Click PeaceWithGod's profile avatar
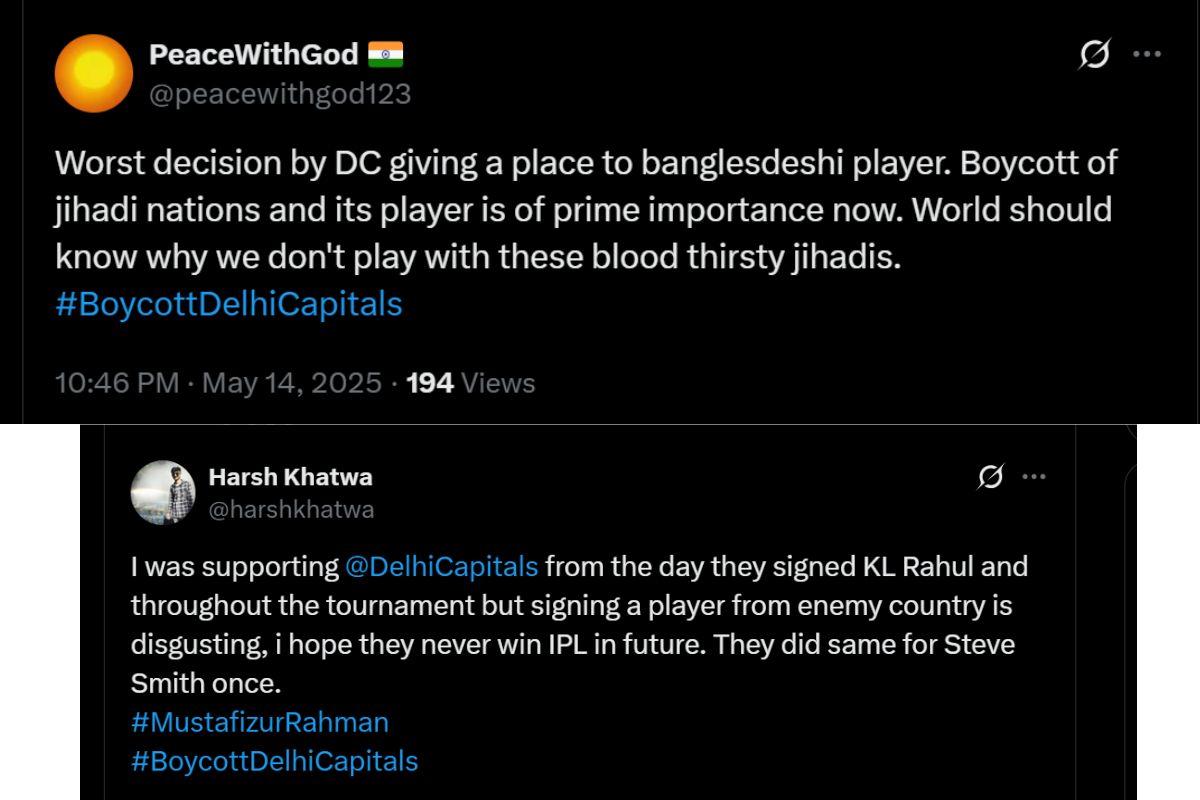Screen dimensions: 1200x800 95,73
